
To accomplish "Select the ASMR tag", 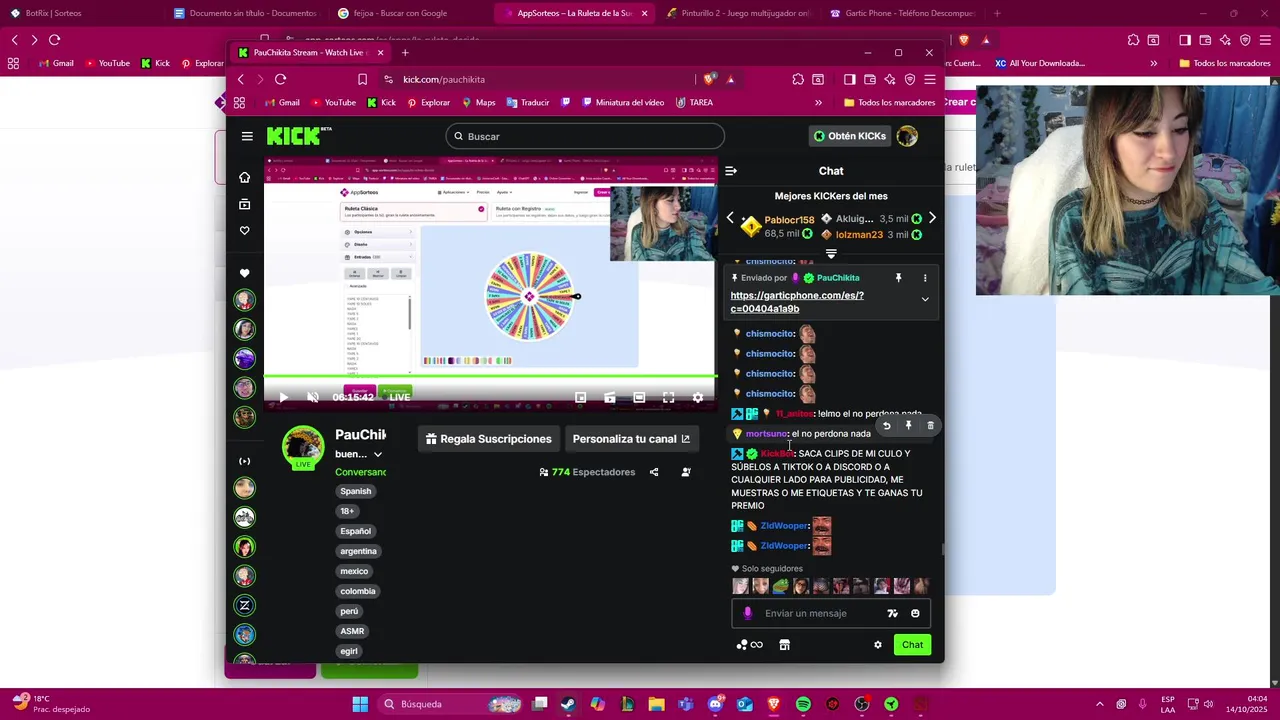I will (352, 631).
